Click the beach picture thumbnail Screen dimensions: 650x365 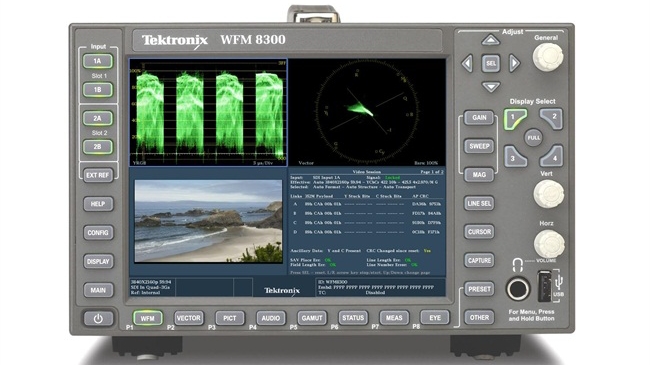click(208, 221)
